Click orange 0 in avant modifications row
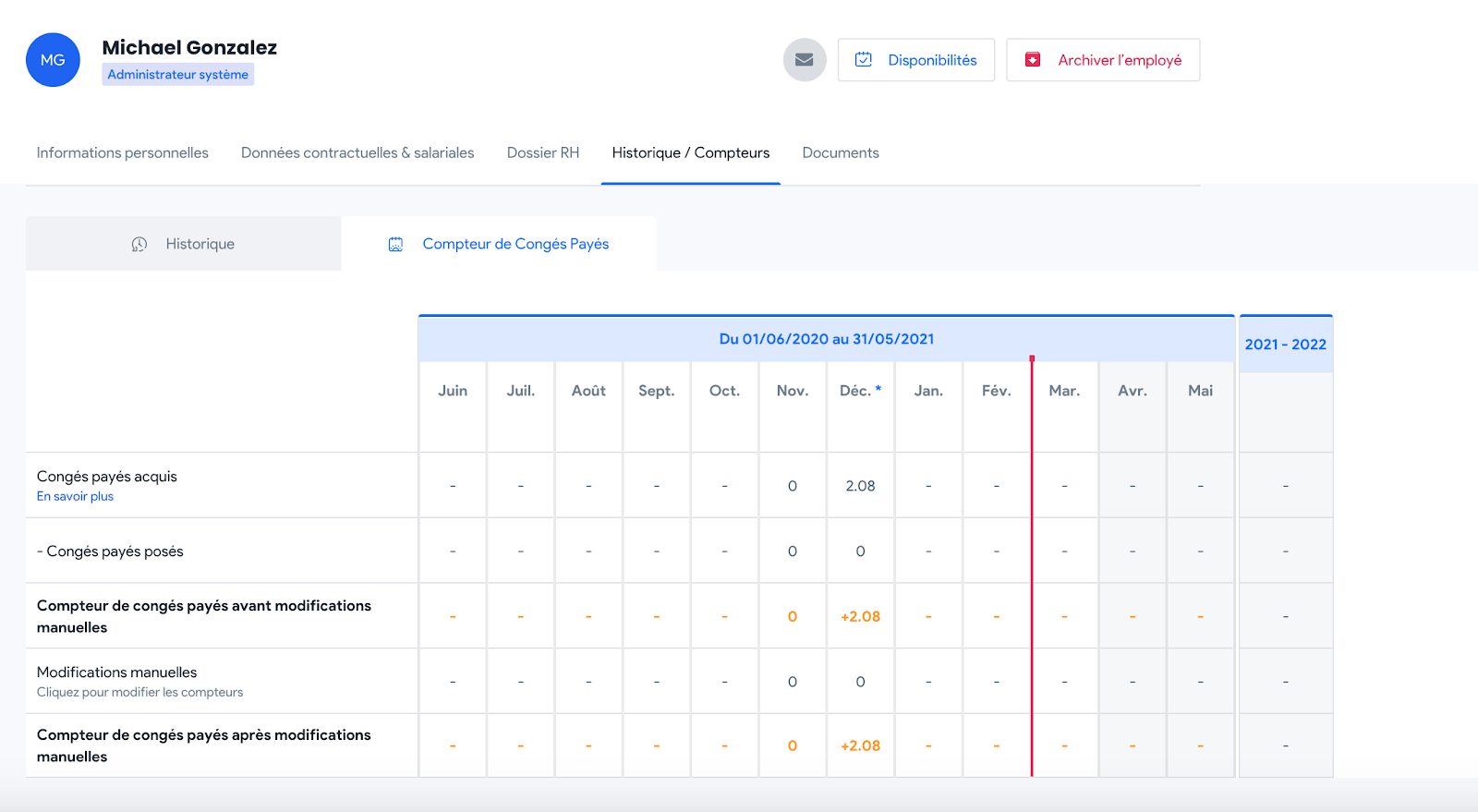The image size is (1478, 812). (x=793, y=617)
